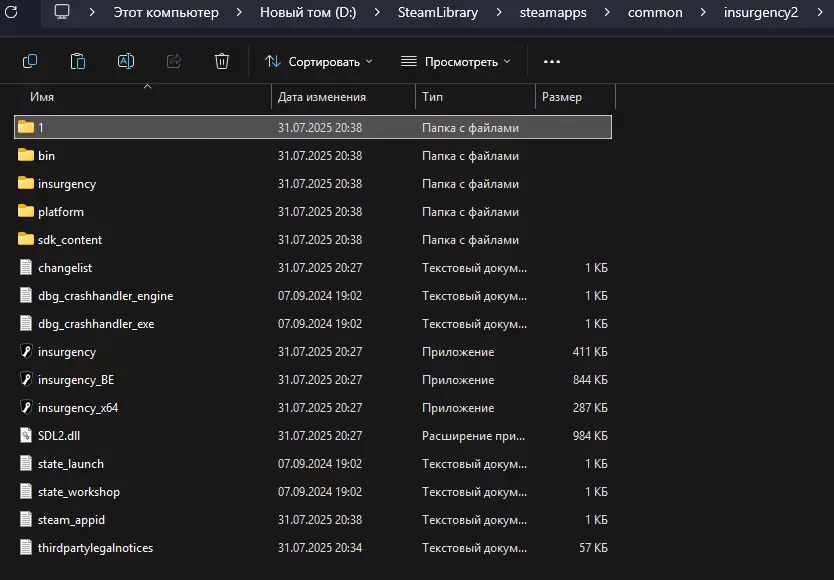Click the folder icon of folder 1
This screenshot has height=580, width=834.
(26, 127)
